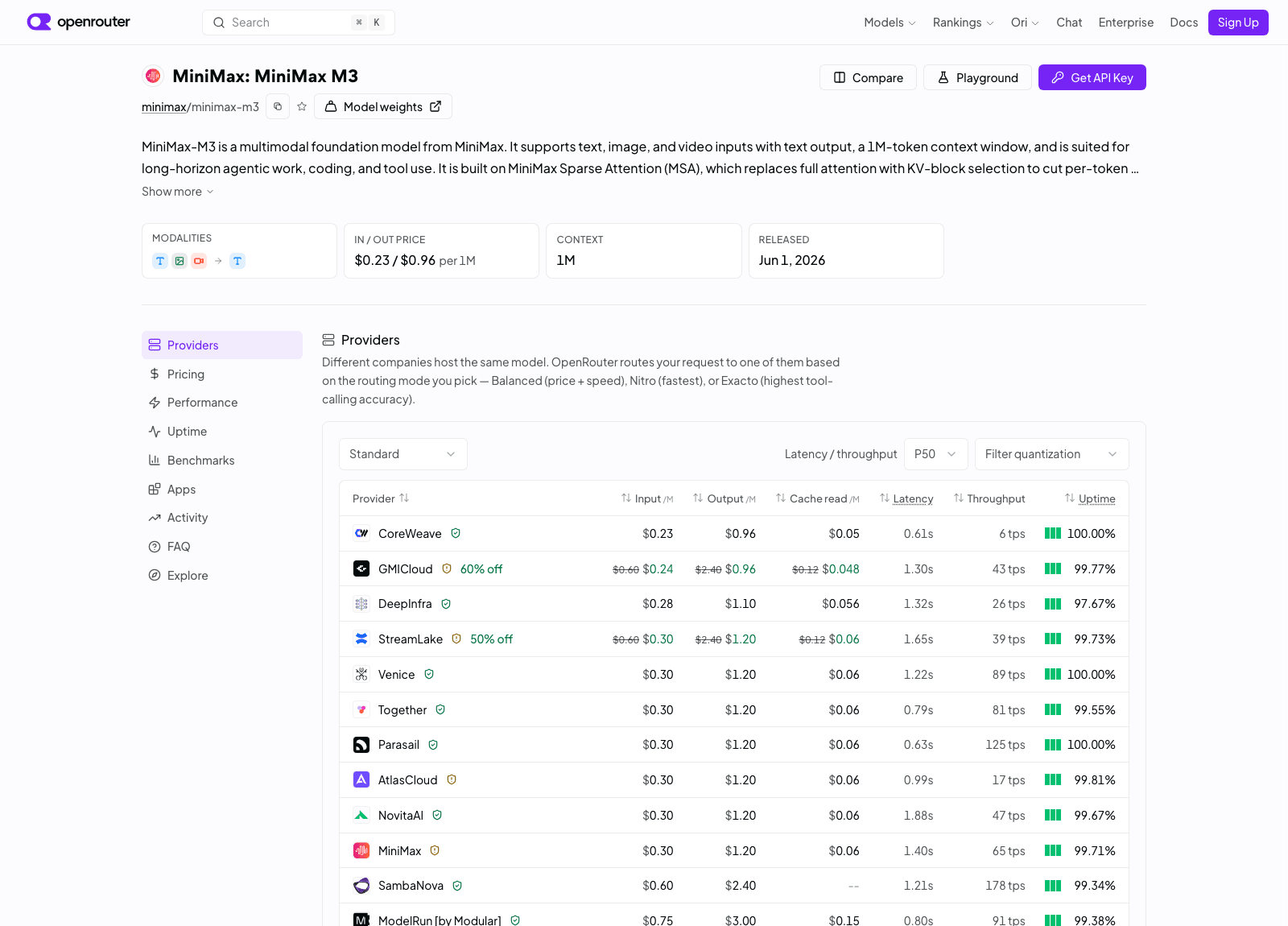Open Docs from the header
The width and height of the screenshot is (1288, 926).
click(1183, 23)
